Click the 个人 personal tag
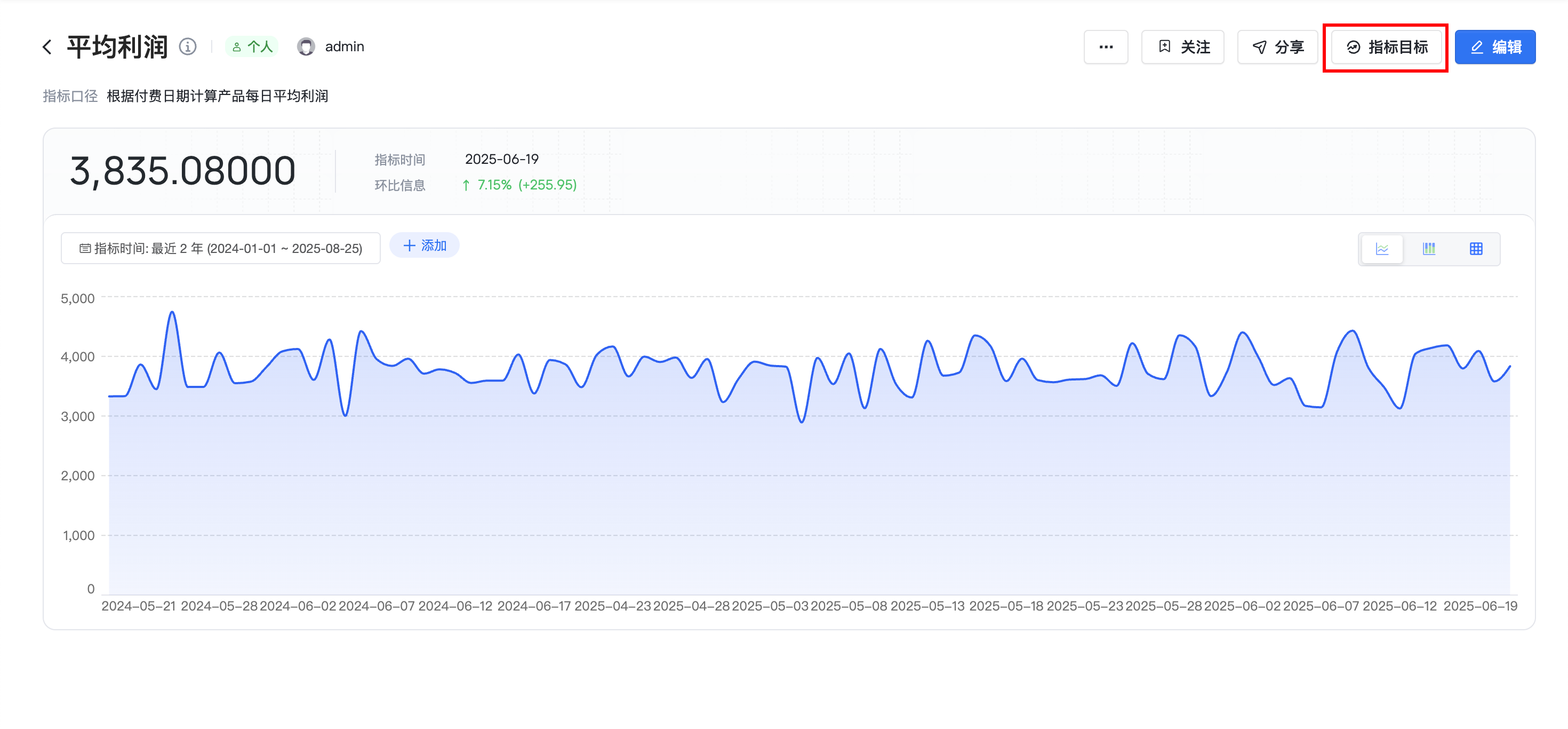 point(252,47)
